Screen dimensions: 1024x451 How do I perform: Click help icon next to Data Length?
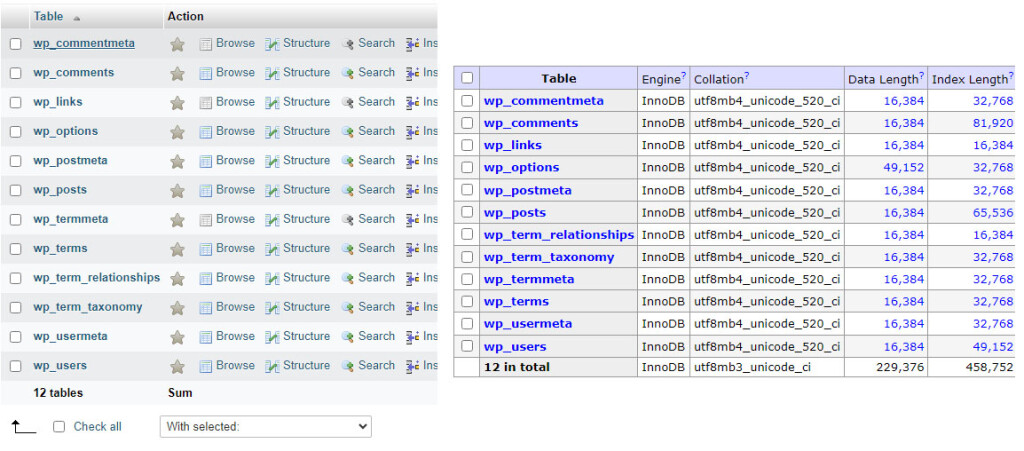coord(921,76)
